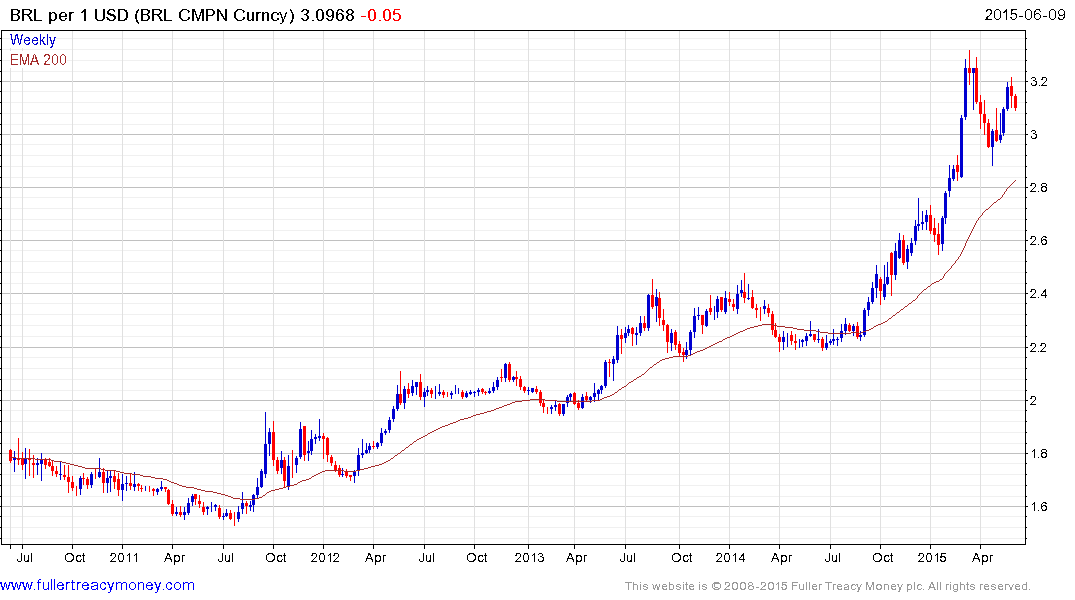Click the price axis label 2
The image size is (1075, 600).
(1034, 400)
